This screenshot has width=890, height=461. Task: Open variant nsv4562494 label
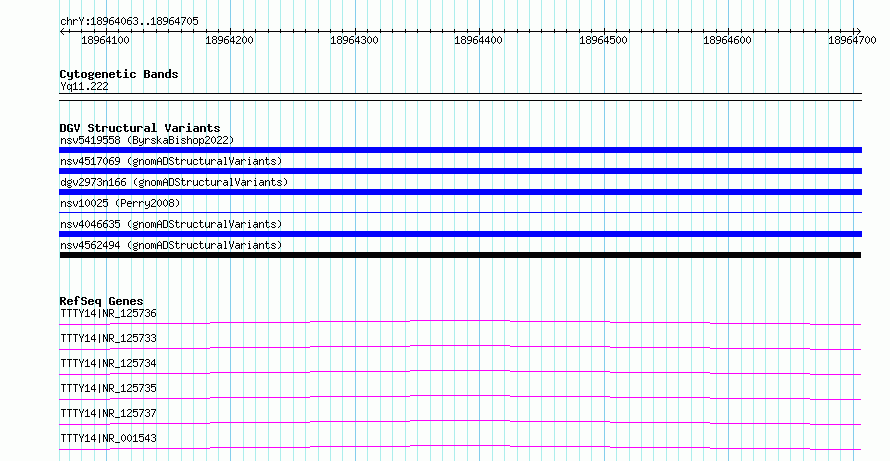(171, 245)
